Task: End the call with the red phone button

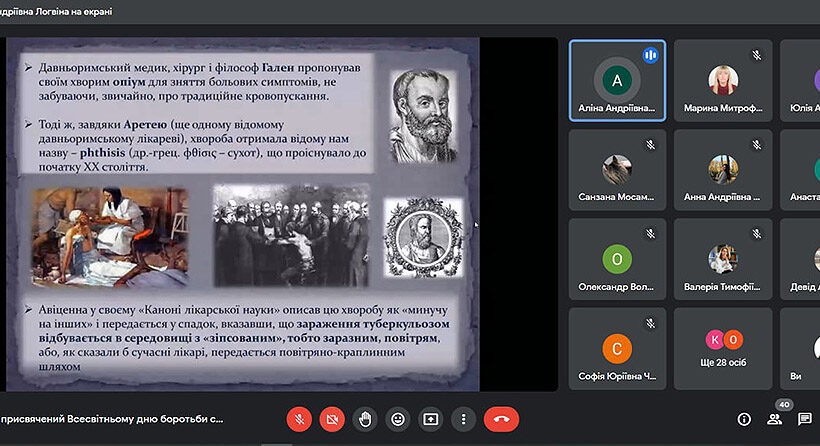Action: click(x=501, y=419)
